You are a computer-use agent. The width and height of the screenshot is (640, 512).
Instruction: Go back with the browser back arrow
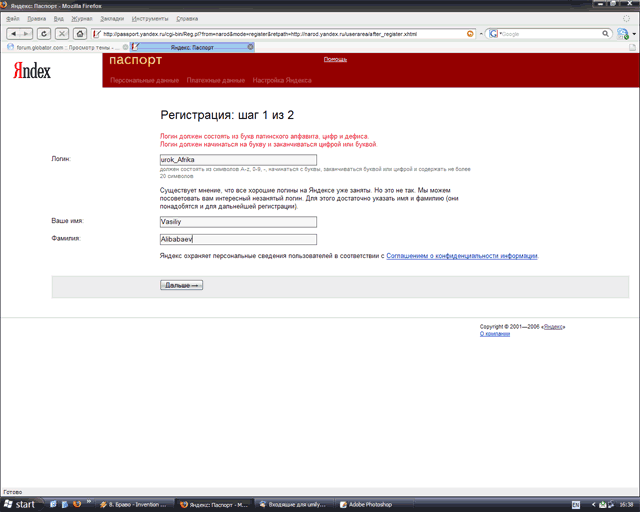[x=14, y=34]
